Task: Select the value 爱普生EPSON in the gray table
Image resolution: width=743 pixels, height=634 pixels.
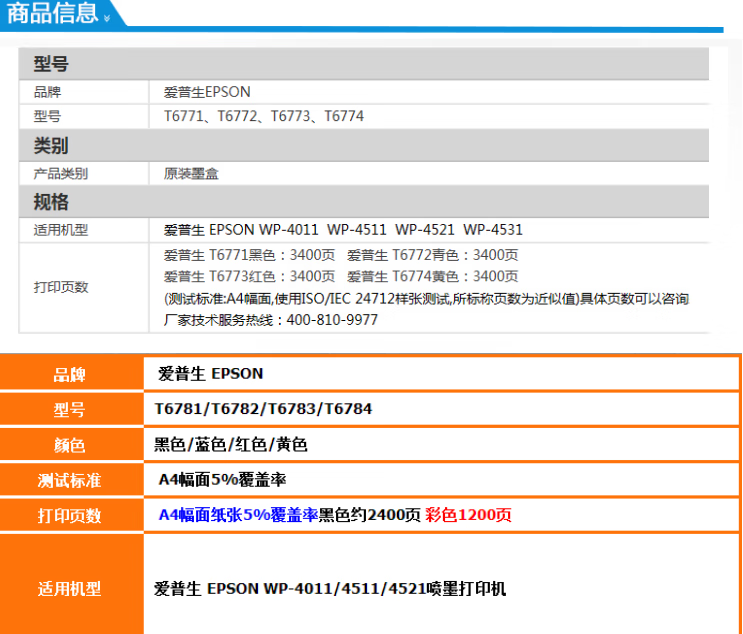Action: click(x=207, y=92)
